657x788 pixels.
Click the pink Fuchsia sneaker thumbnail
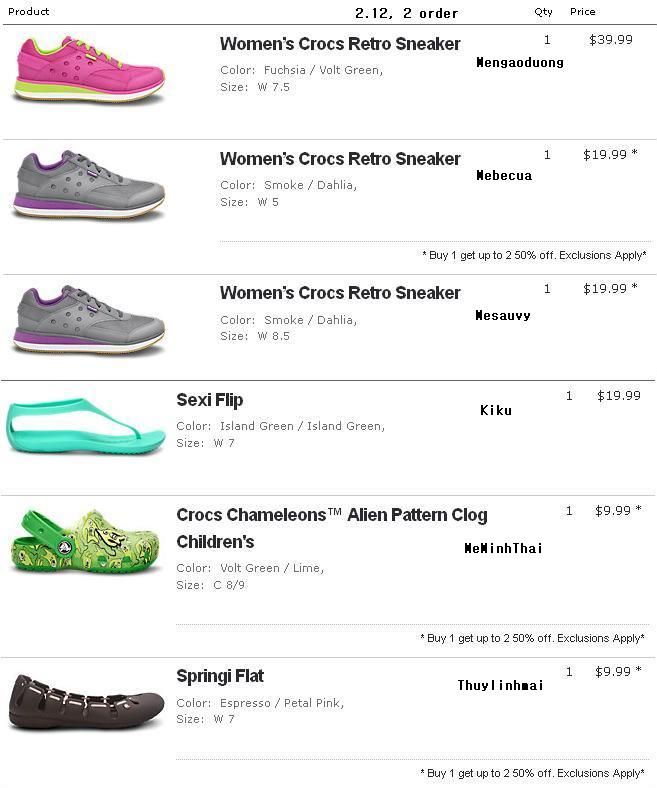(88, 68)
